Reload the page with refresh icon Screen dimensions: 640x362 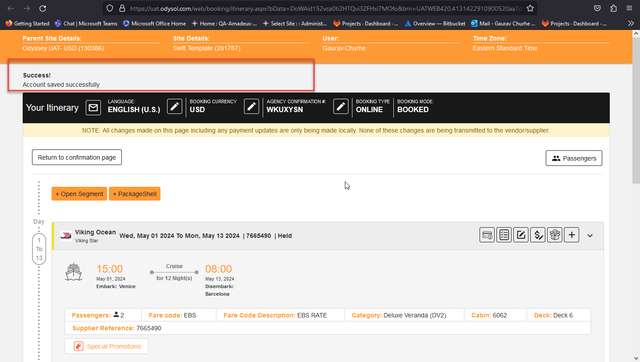42,8
